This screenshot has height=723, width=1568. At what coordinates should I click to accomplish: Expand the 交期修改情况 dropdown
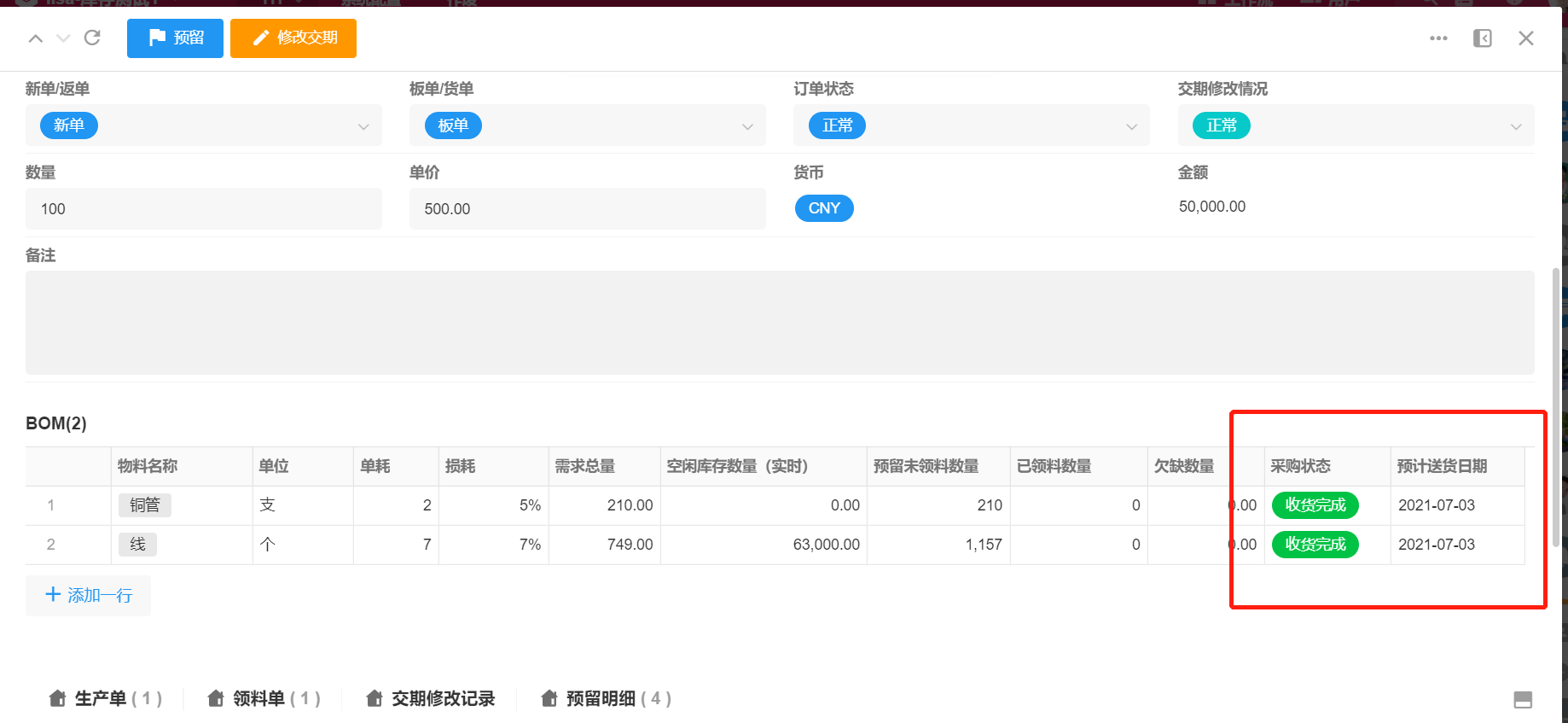pos(1516,126)
